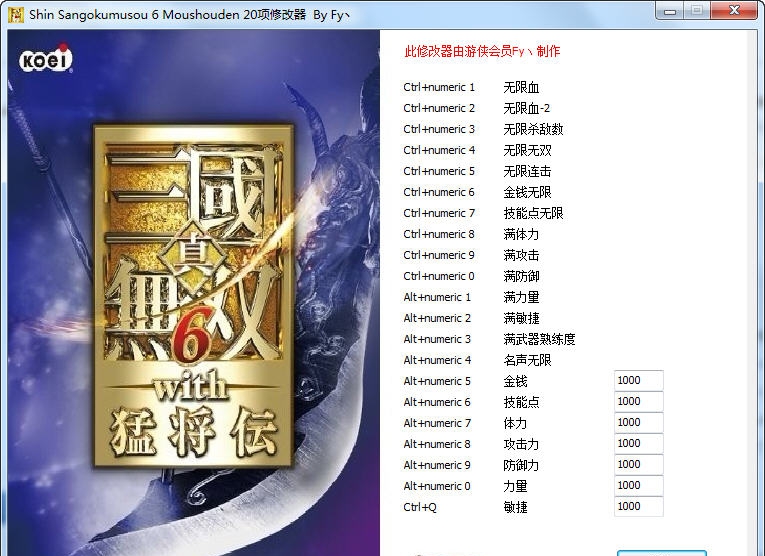Click the 体力 value input field
The width and height of the screenshot is (765, 556).
pos(639,422)
